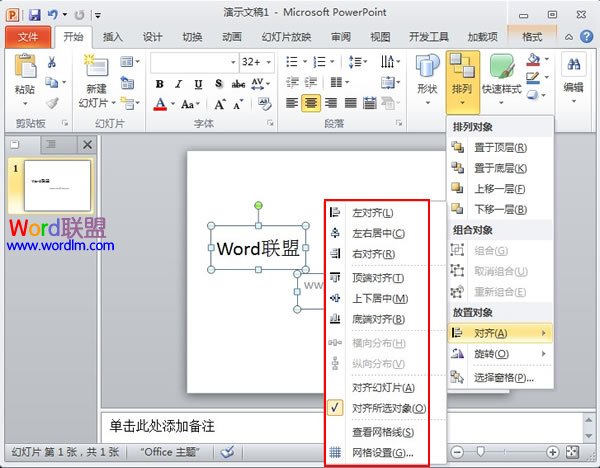Select Align Text Right in paragraph group
Screen dimensions: 600x468
pos(331,103)
